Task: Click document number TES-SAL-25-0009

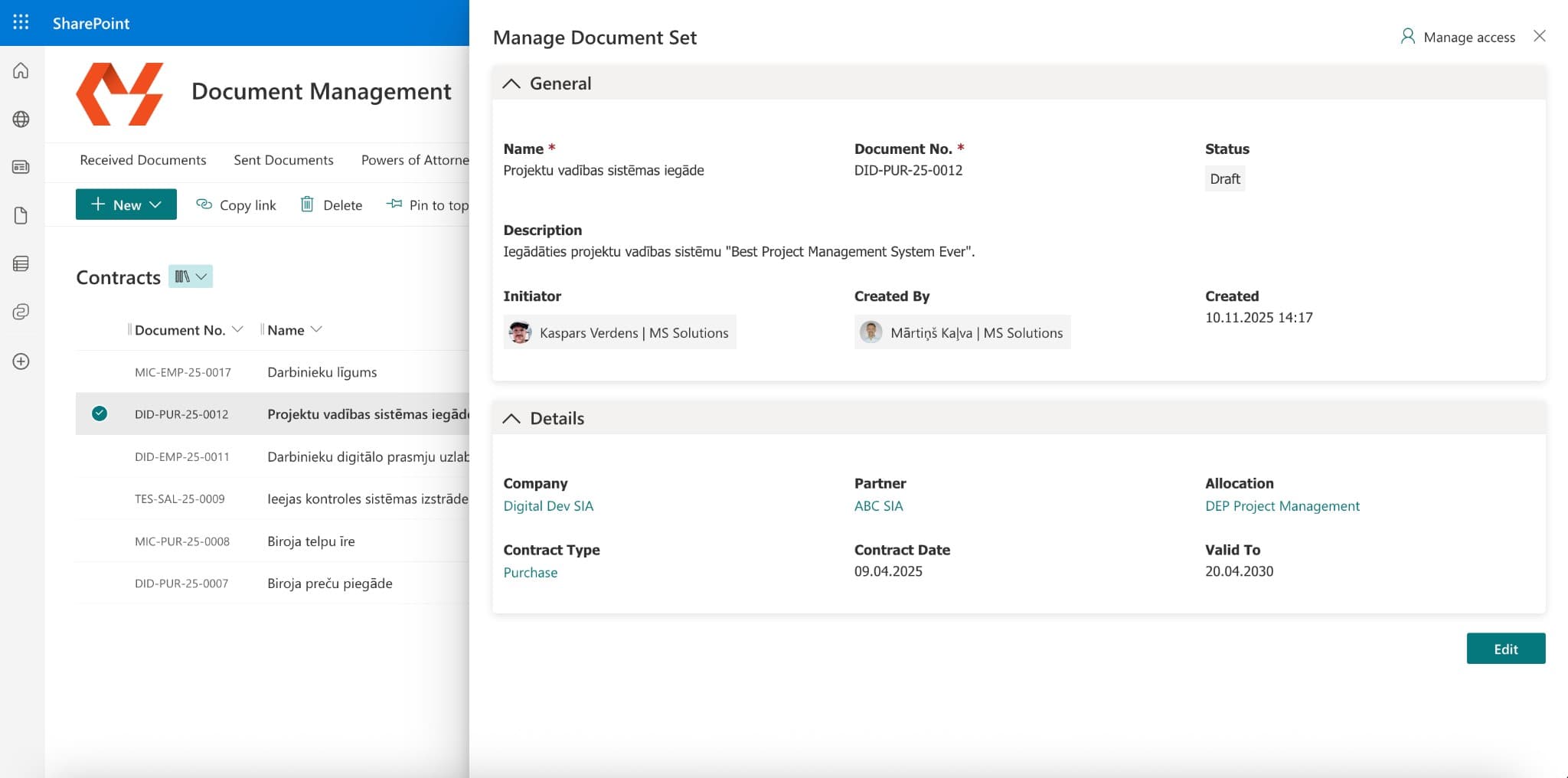Action: point(180,499)
